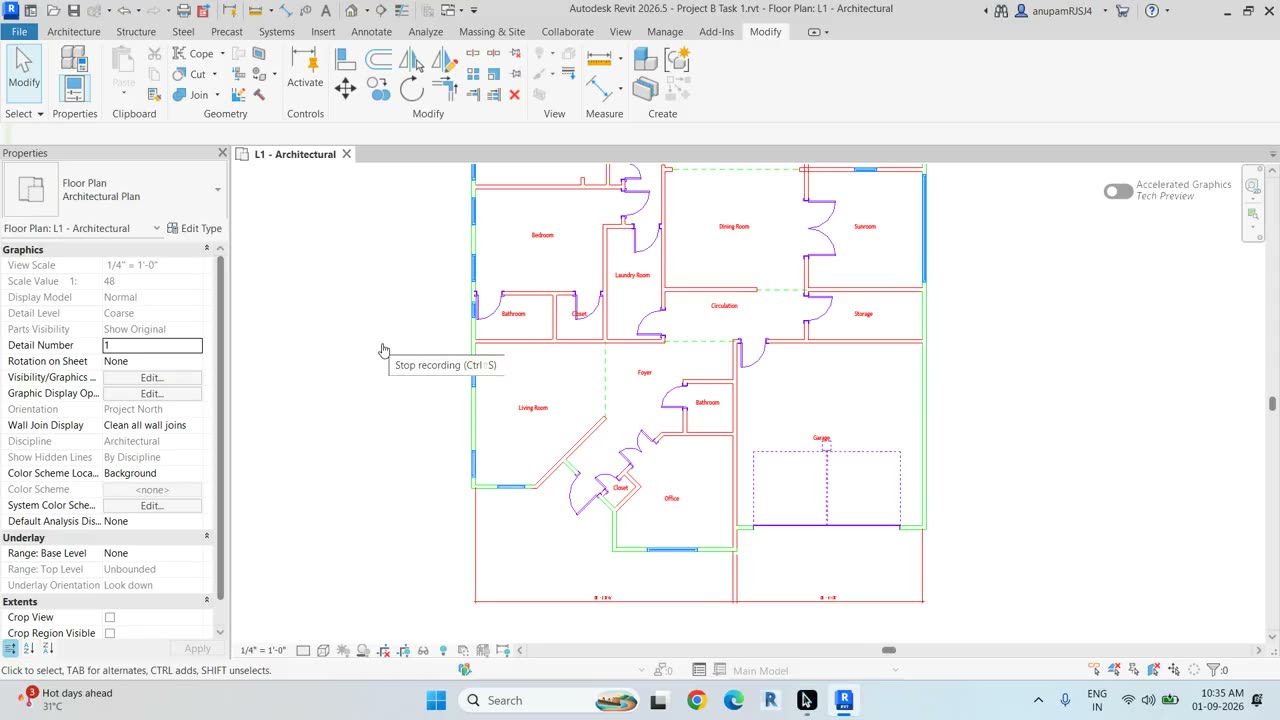Click the Array tool icon
The image size is (1280, 720).
[473, 74]
